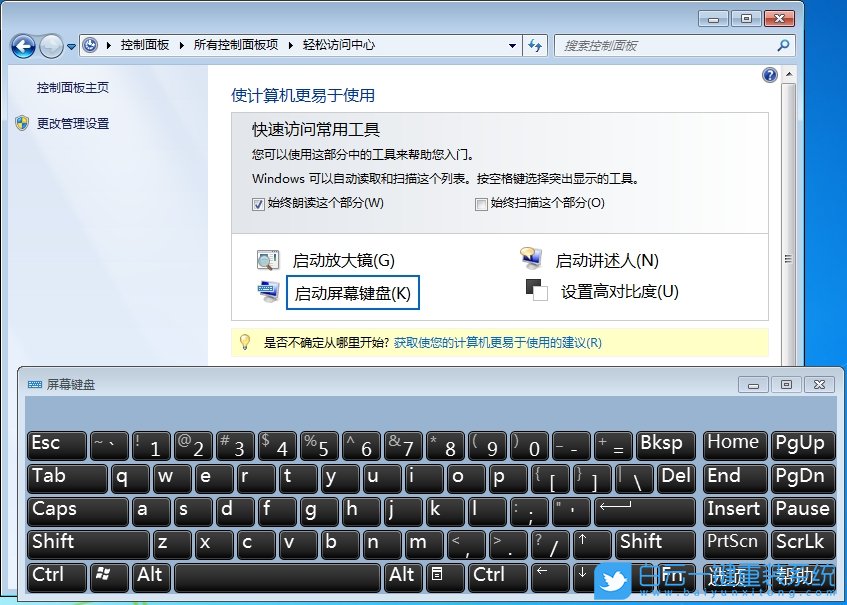The image size is (847, 605).
Task: Uncheck 始终朗读这个部分(W)
Action: pyautogui.click(x=258, y=203)
